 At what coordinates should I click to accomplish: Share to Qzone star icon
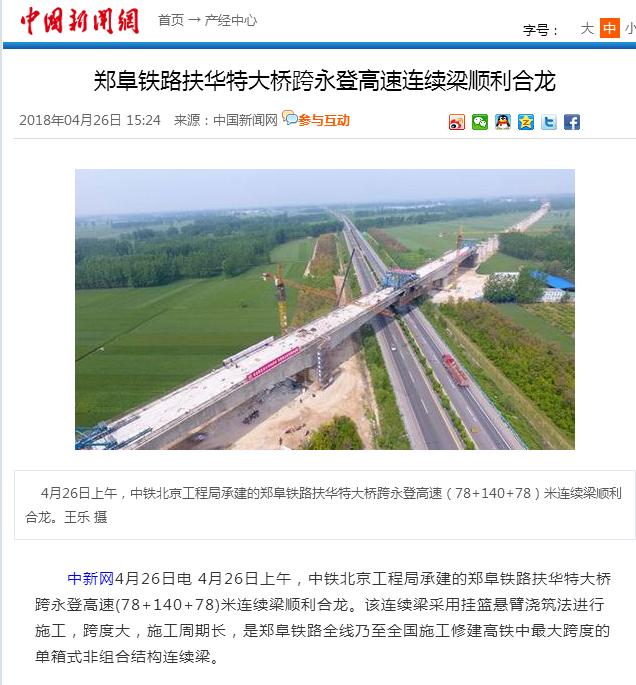click(525, 122)
